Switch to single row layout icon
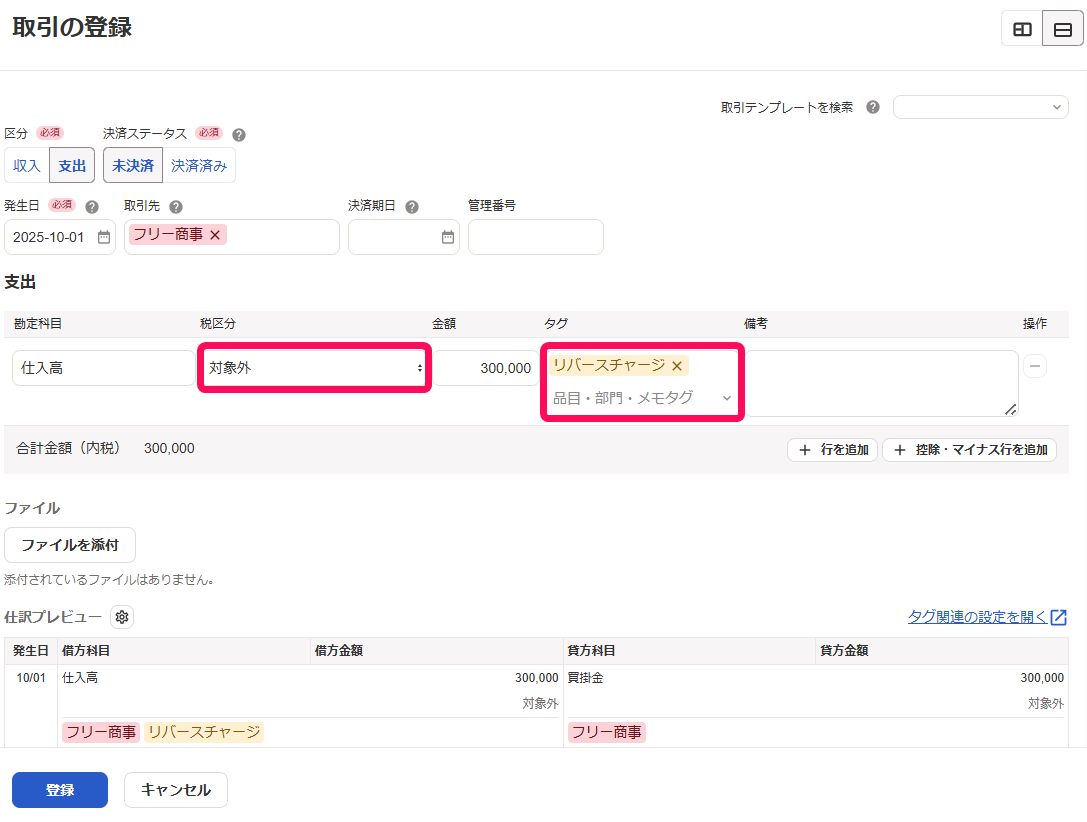Screen dimensions: 1087x822 (1062, 29)
